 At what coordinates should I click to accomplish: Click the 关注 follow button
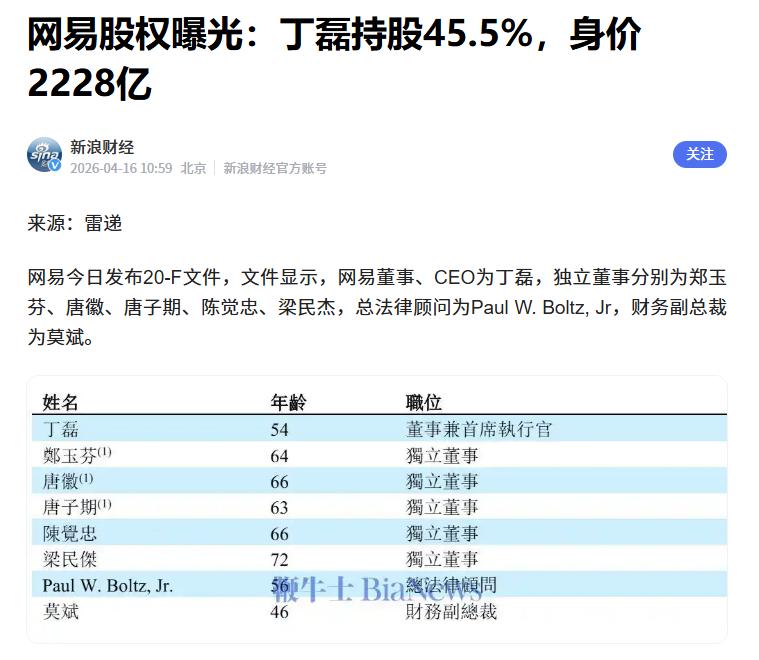(699, 154)
